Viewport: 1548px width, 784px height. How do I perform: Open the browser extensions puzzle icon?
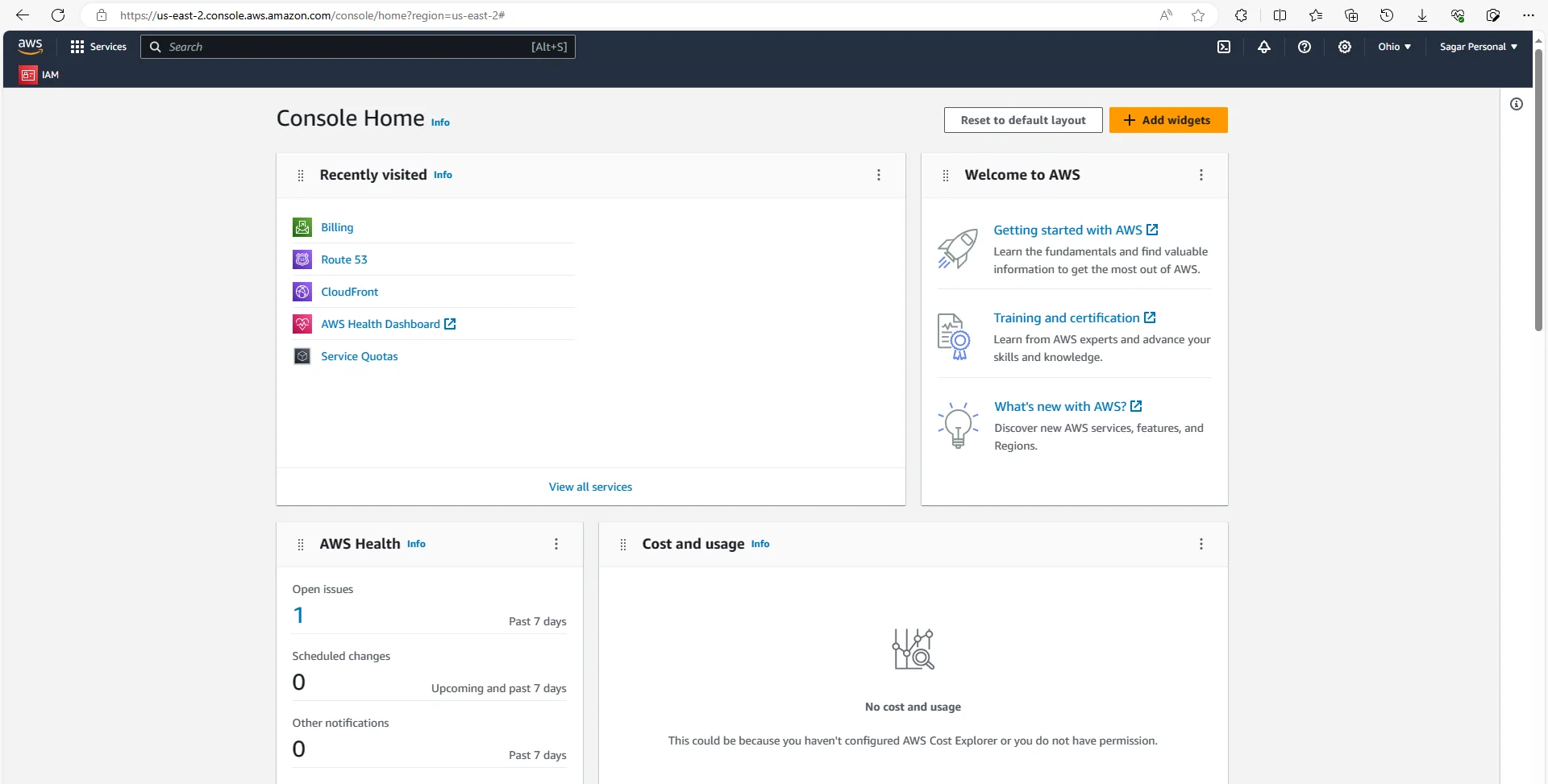[x=1241, y=15]
